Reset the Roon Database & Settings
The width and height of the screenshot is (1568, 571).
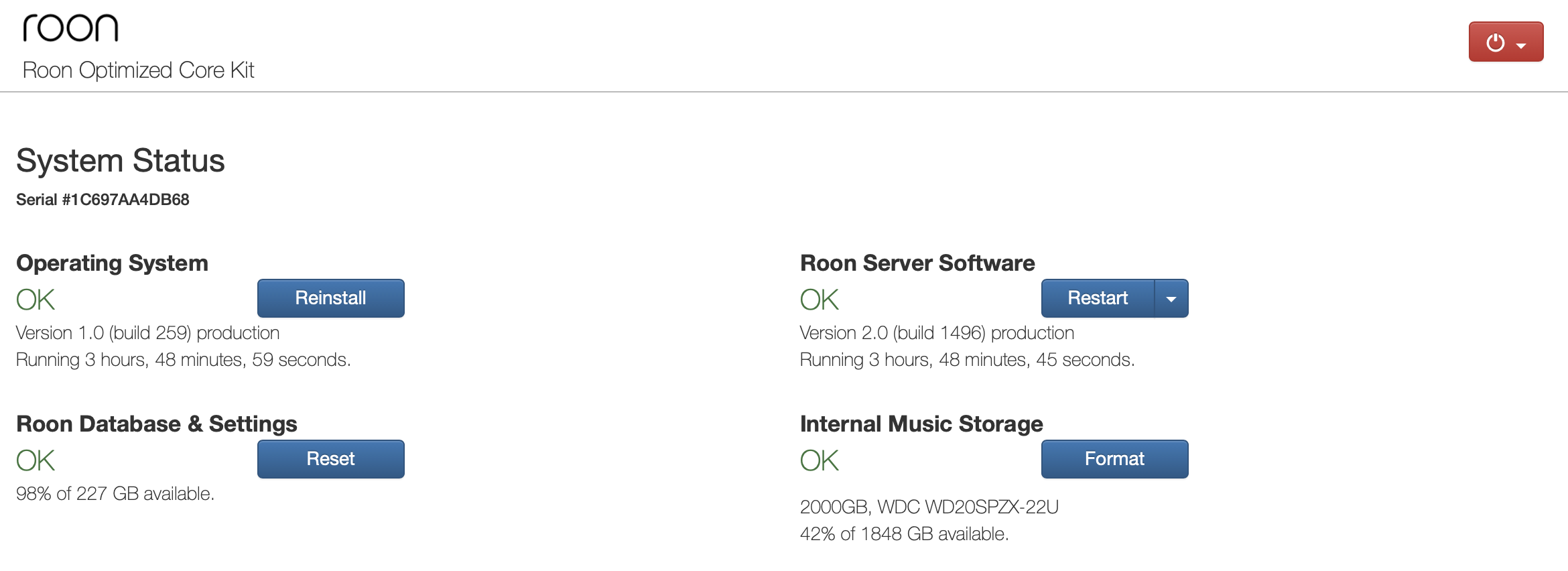(x=331, y=459)
